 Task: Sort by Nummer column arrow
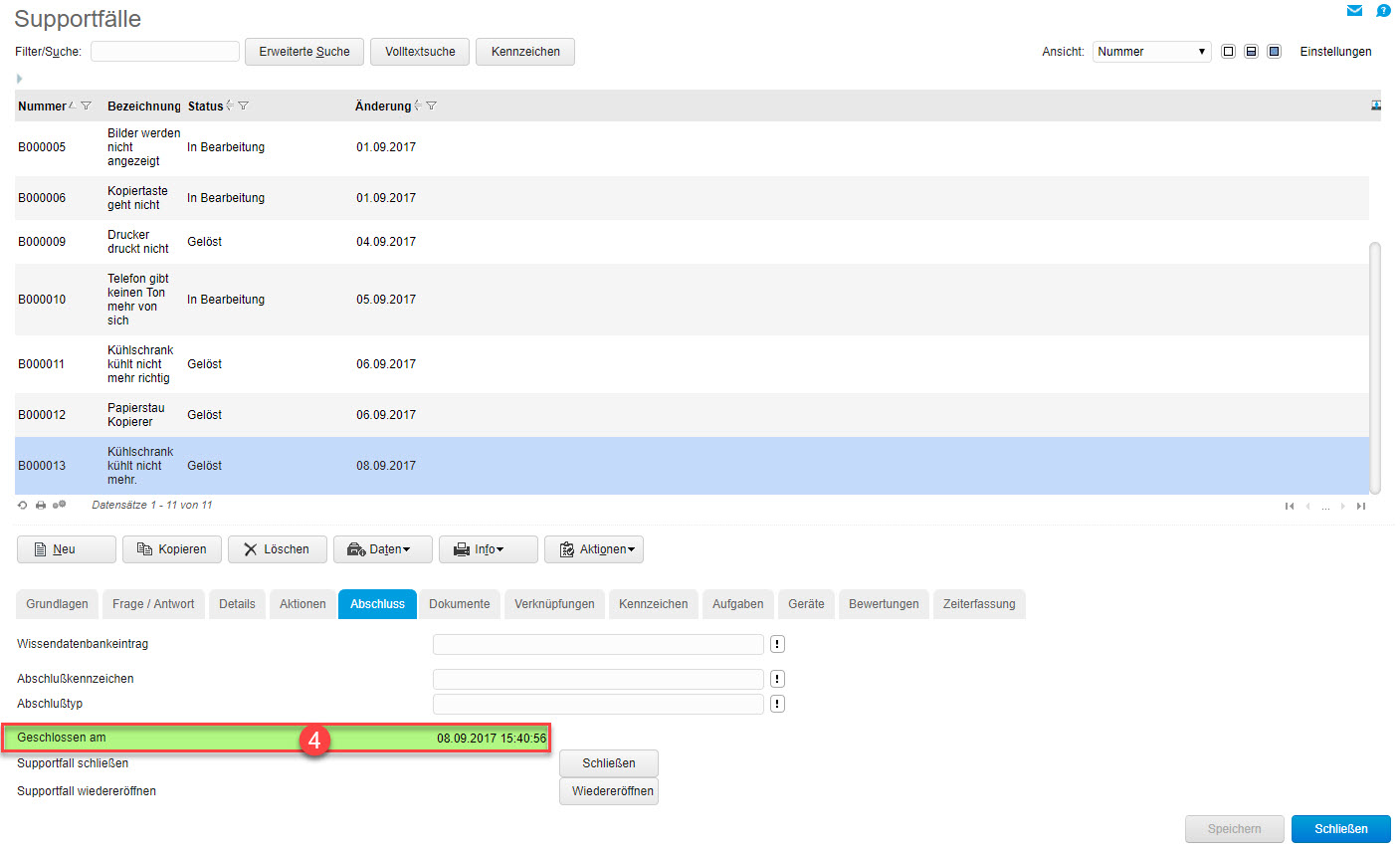[x=73, y=106]
